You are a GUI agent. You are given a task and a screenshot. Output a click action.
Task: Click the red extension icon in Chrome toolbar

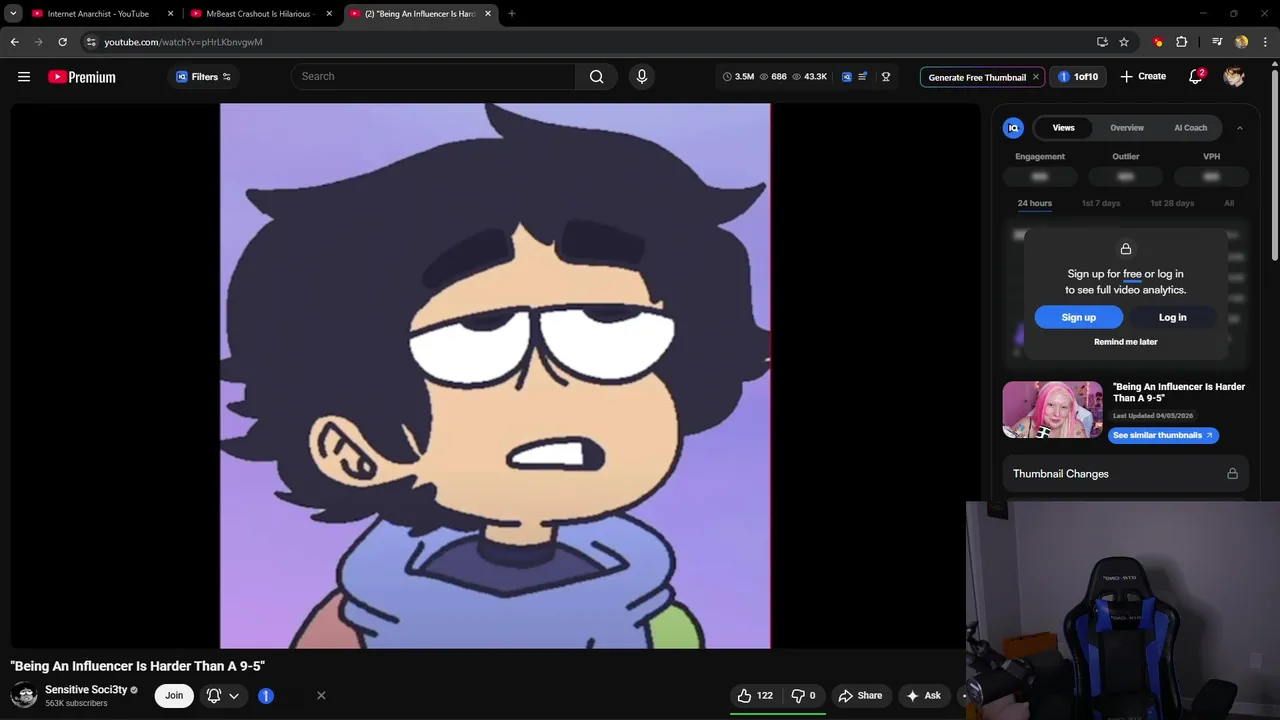(x=1158, y=42)
